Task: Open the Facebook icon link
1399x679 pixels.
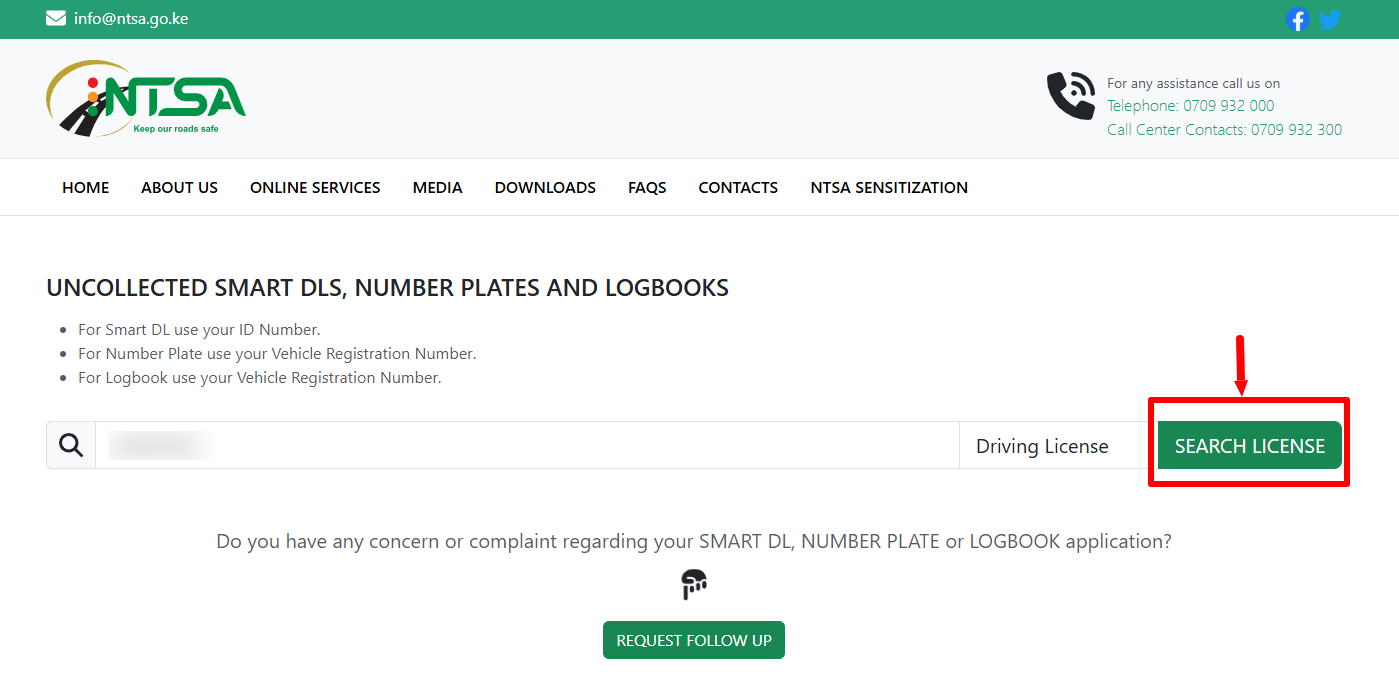Action: 1297,19
